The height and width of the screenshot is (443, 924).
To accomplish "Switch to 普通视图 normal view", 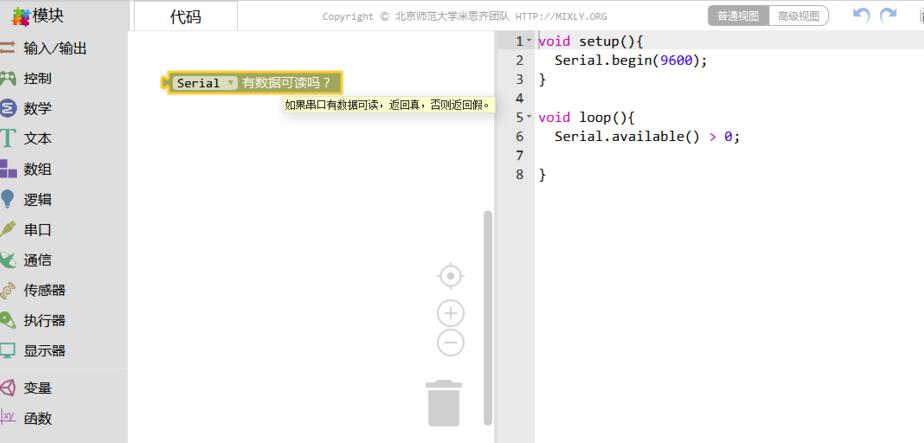I will pyautogui.click(x=738, y=16).
